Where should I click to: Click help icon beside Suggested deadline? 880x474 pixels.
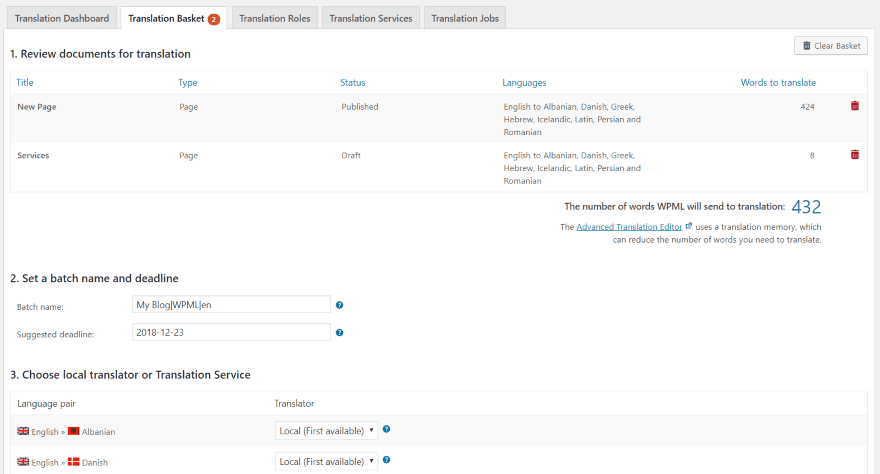click(x=340, y=333)
